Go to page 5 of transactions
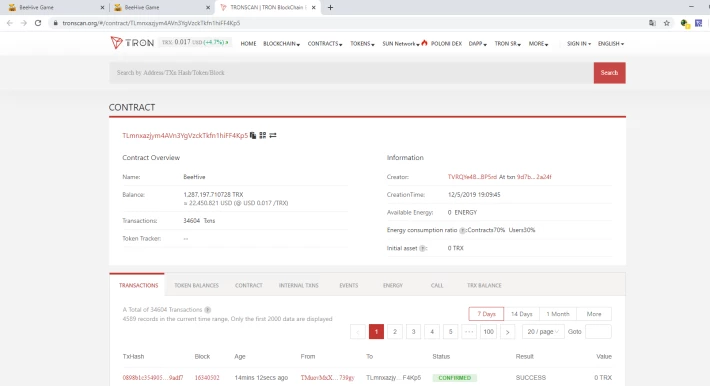The width and height of the screenshot is (710, 386). [x=451, y=332]
